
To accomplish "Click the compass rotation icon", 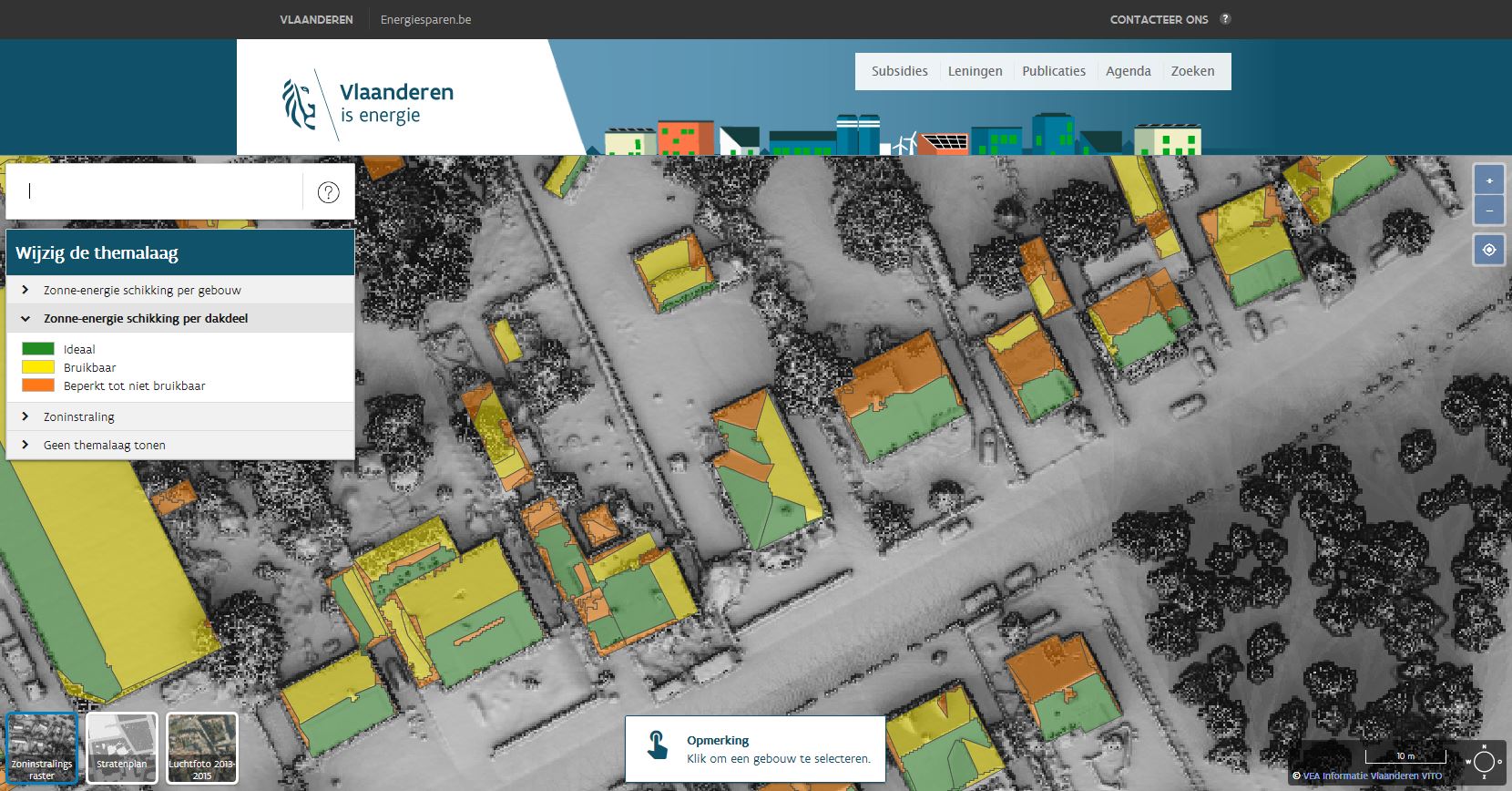I will click(x=1484, y=762).
